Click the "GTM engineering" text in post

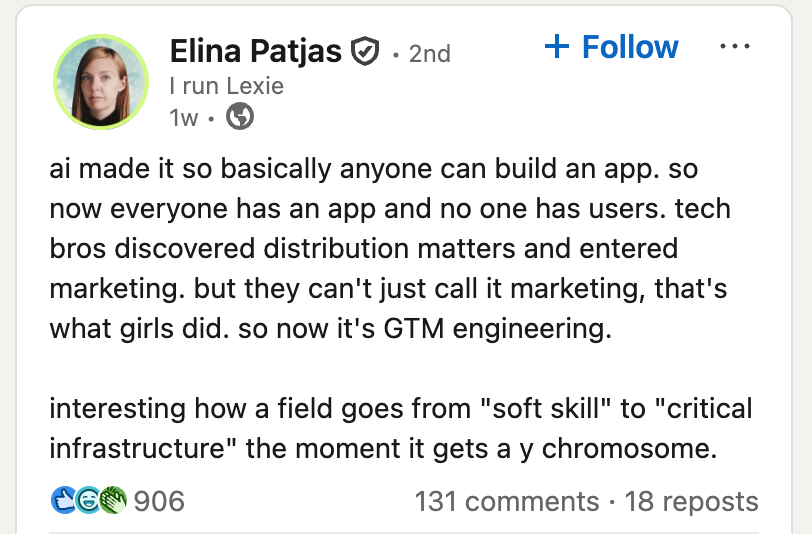tap(497, 329)
